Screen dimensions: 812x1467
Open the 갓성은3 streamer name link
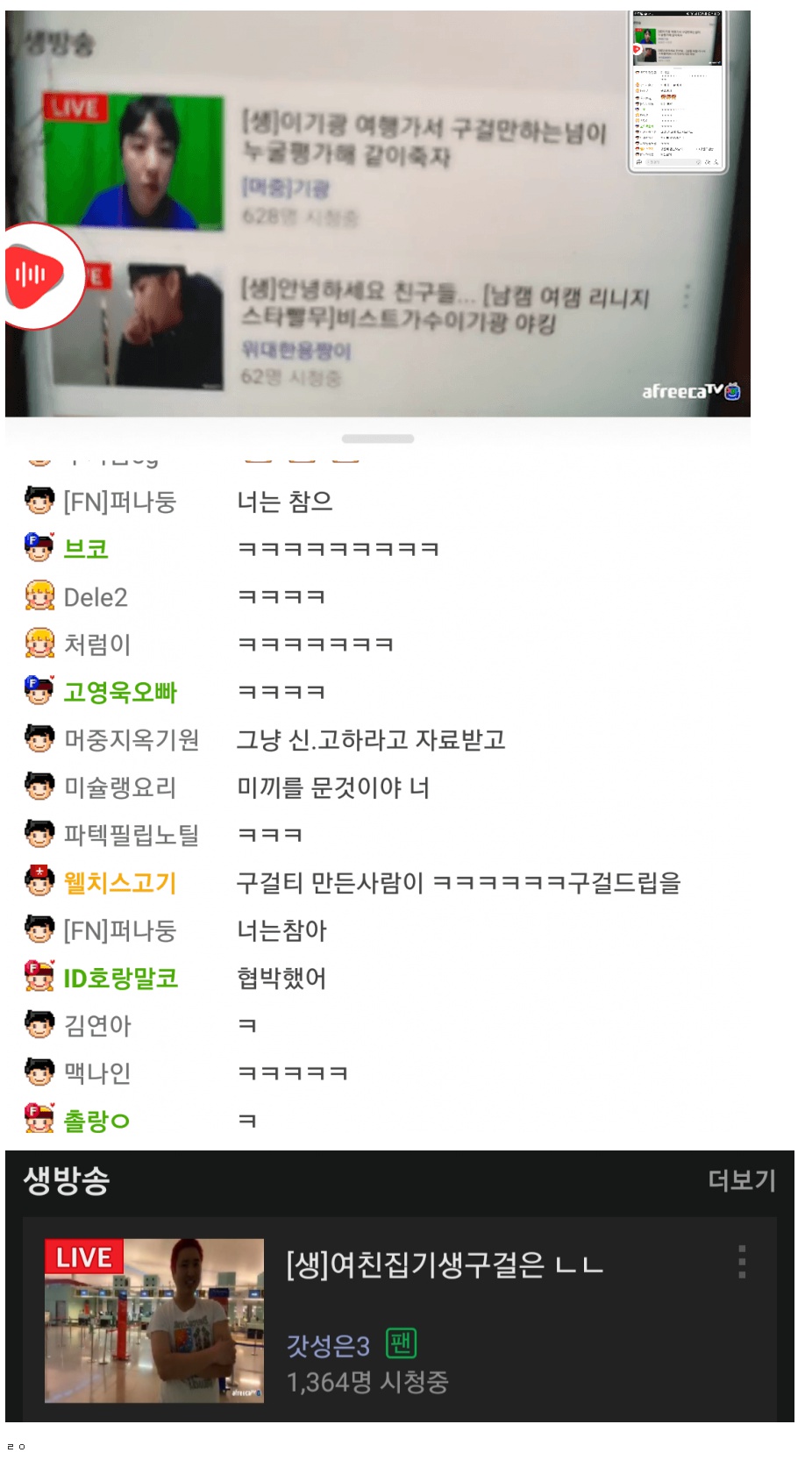[329, 1345]
